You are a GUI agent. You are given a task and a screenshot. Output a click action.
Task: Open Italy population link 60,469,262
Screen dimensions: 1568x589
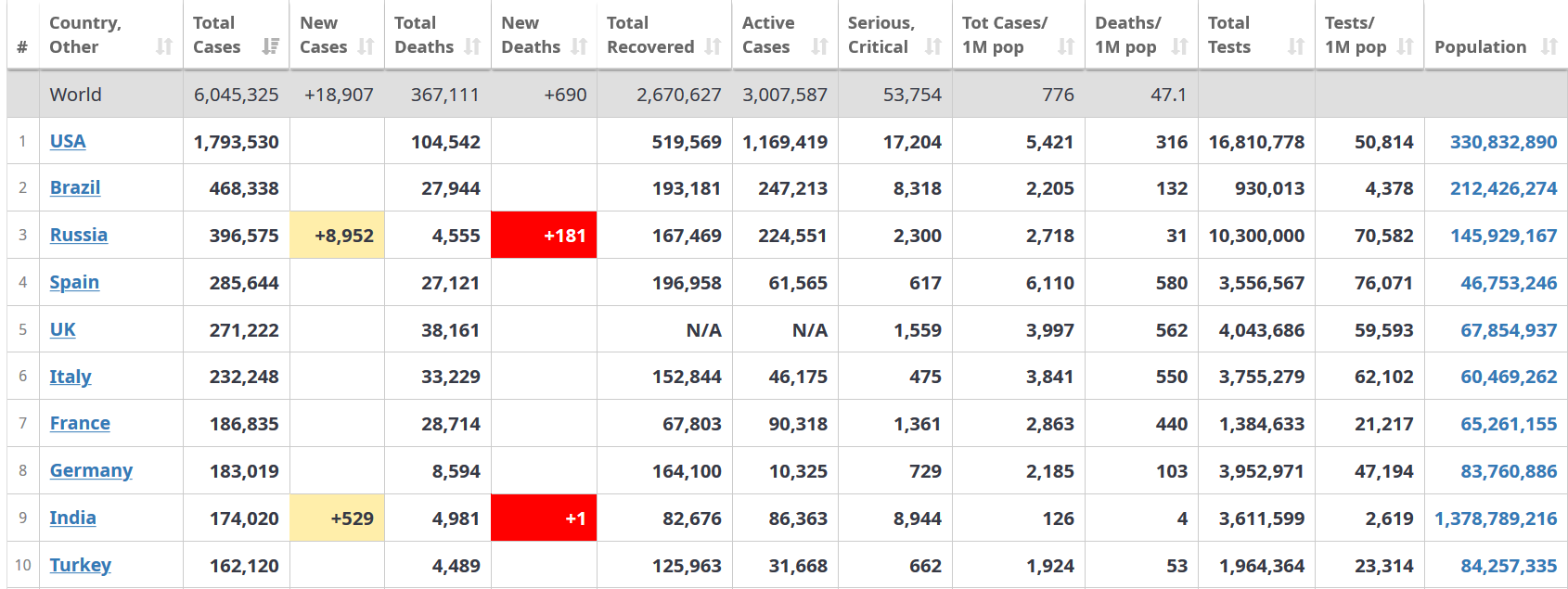(x=1509, y=377)
